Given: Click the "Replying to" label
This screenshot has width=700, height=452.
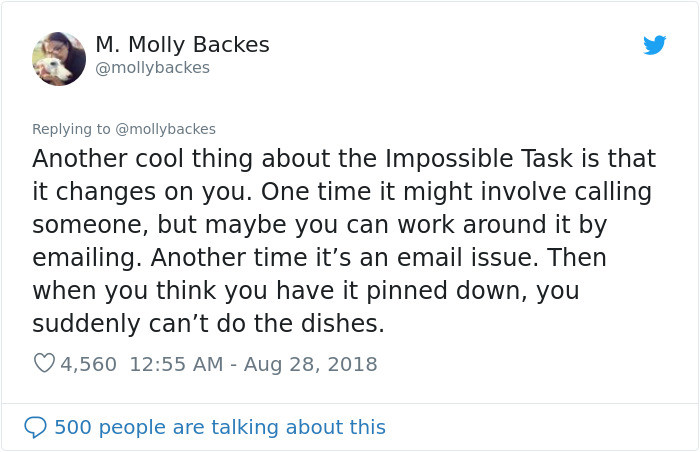Looking at the screenshot, I should coord(71,129).
